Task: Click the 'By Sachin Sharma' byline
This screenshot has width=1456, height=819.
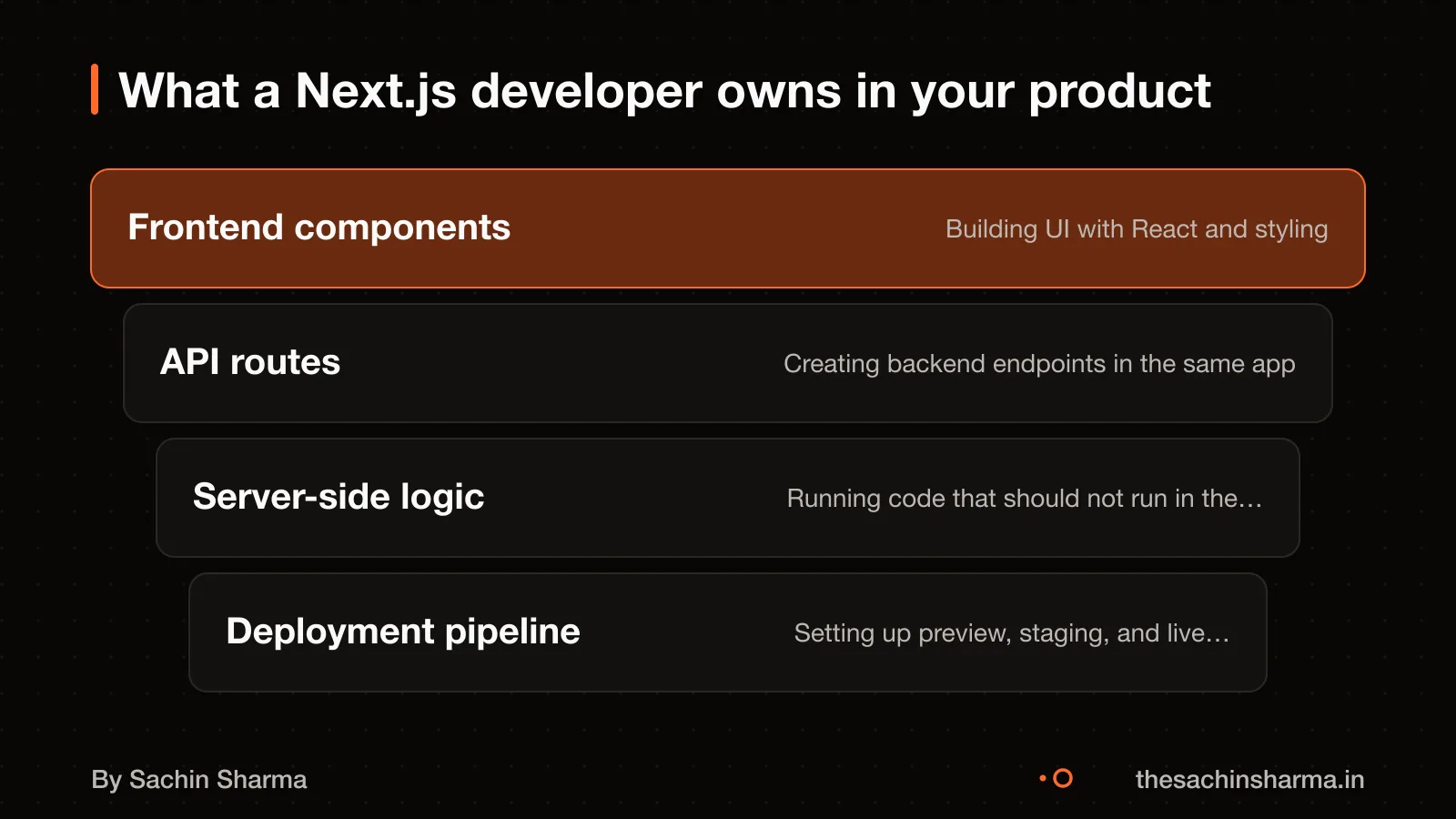Action: click(x=199, y=780)
